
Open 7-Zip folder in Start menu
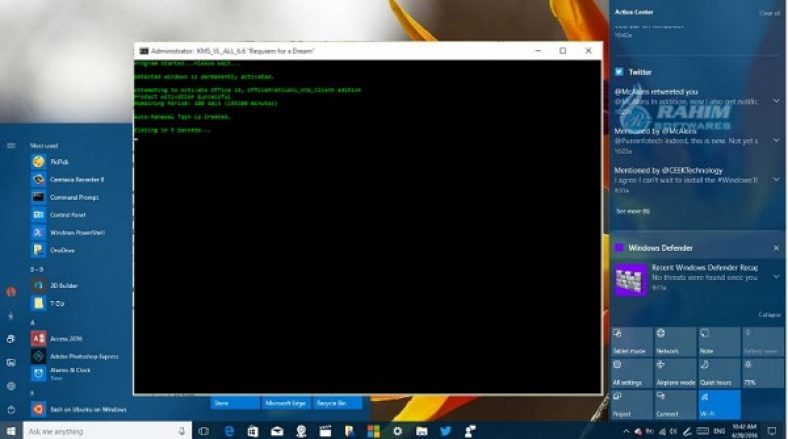48,303
